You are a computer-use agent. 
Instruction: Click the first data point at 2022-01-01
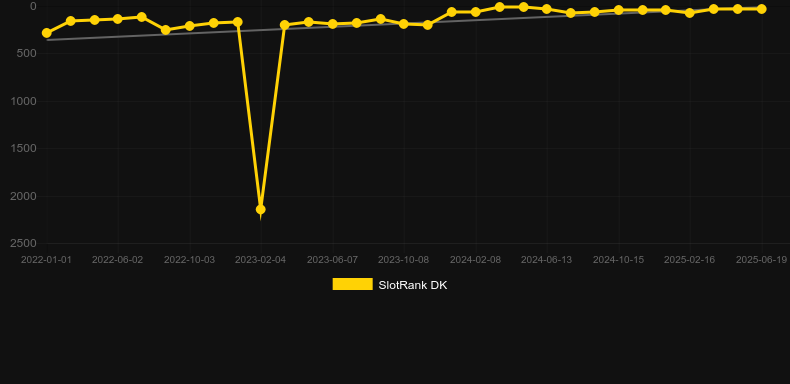click(47, 33)
